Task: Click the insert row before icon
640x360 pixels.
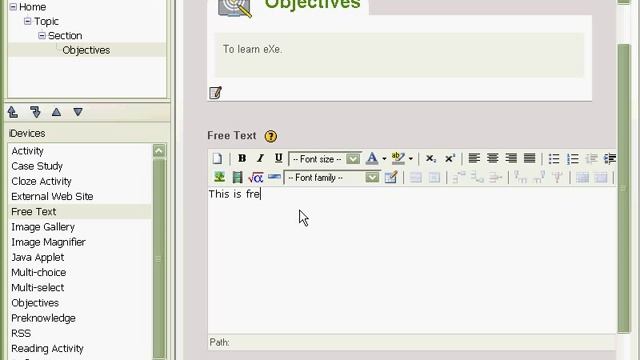Action: pyautogui.click(x=458, y=177)
